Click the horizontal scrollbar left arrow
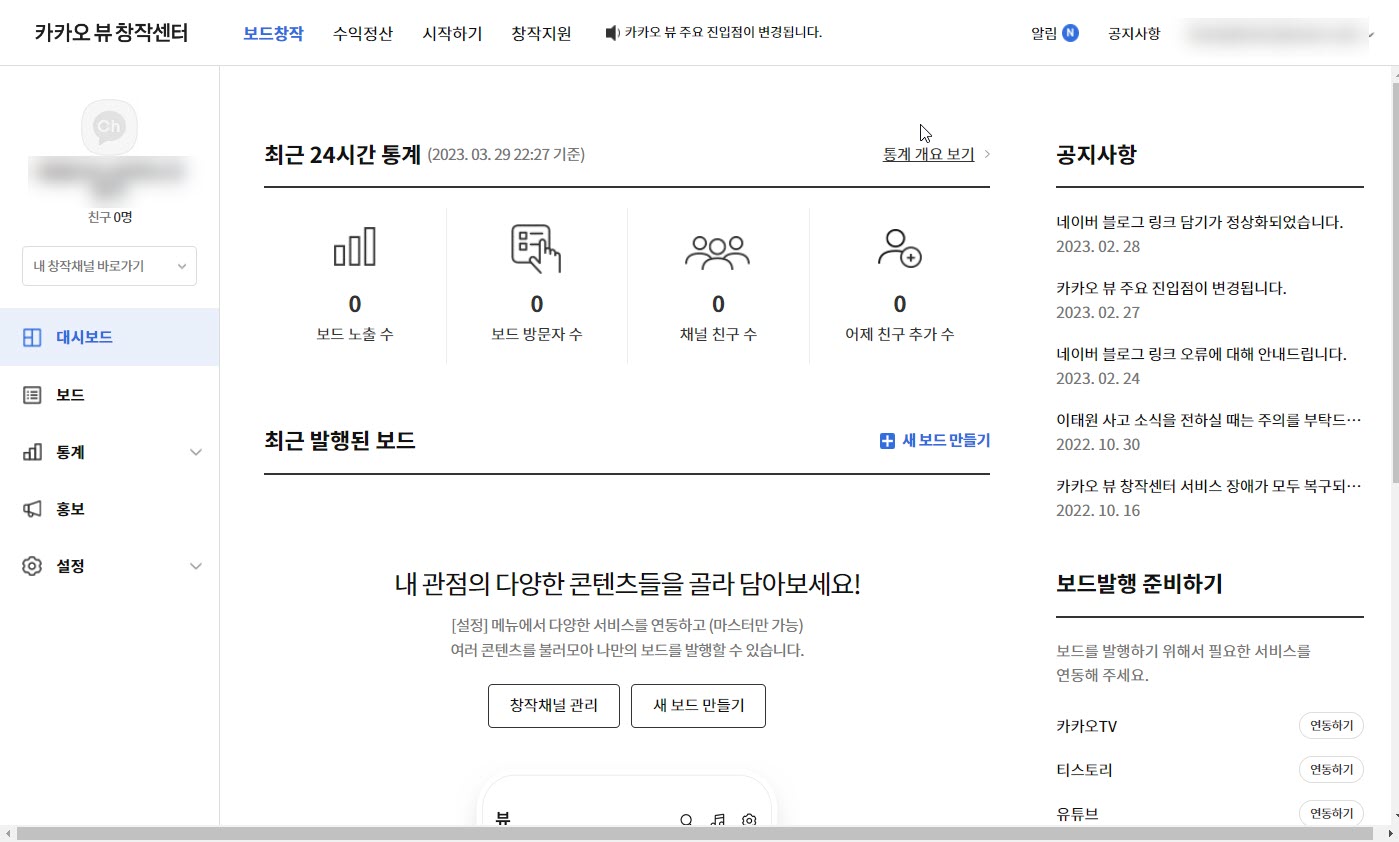 7,834
